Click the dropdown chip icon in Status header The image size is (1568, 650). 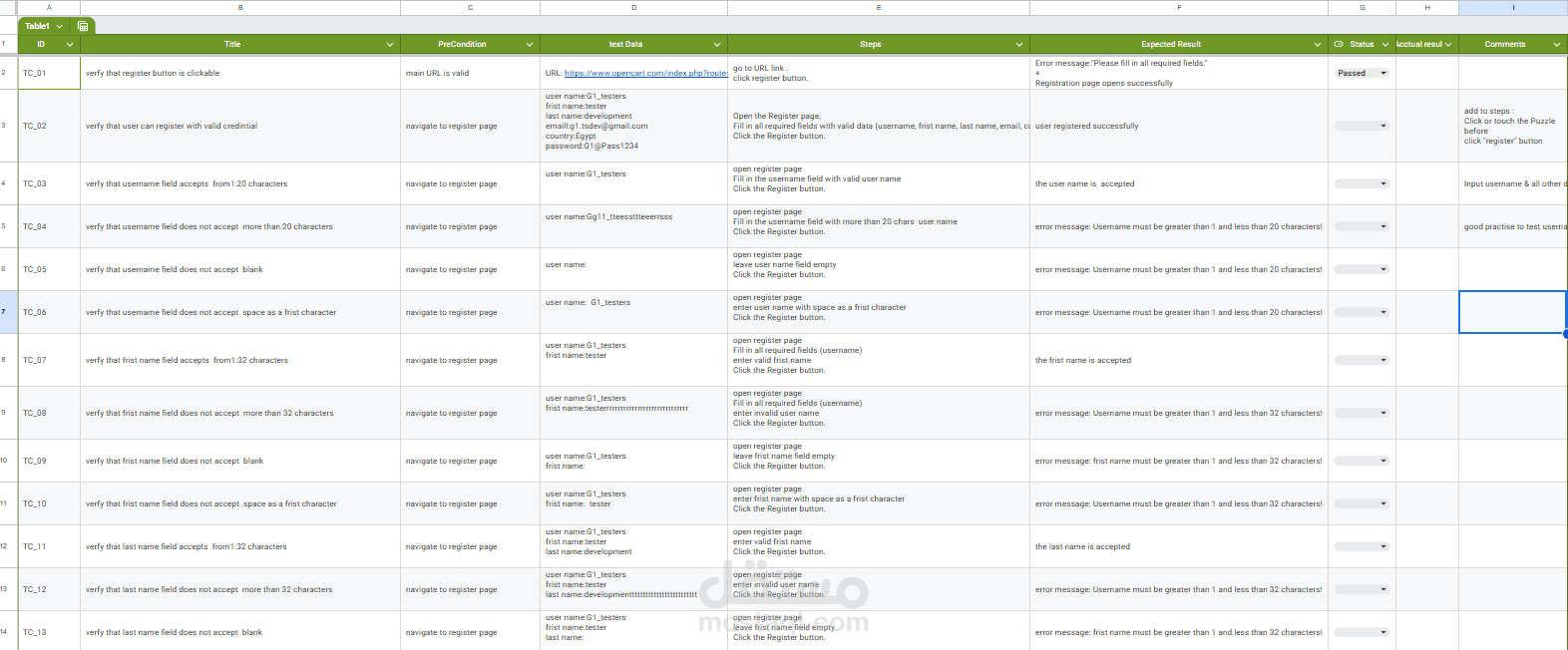[1339, 44]
